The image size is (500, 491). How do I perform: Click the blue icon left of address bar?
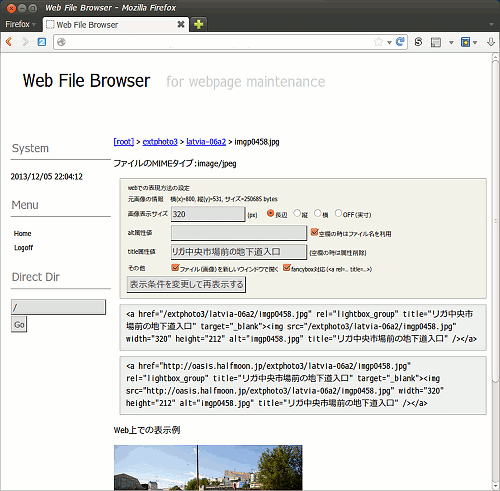(42, 42)
